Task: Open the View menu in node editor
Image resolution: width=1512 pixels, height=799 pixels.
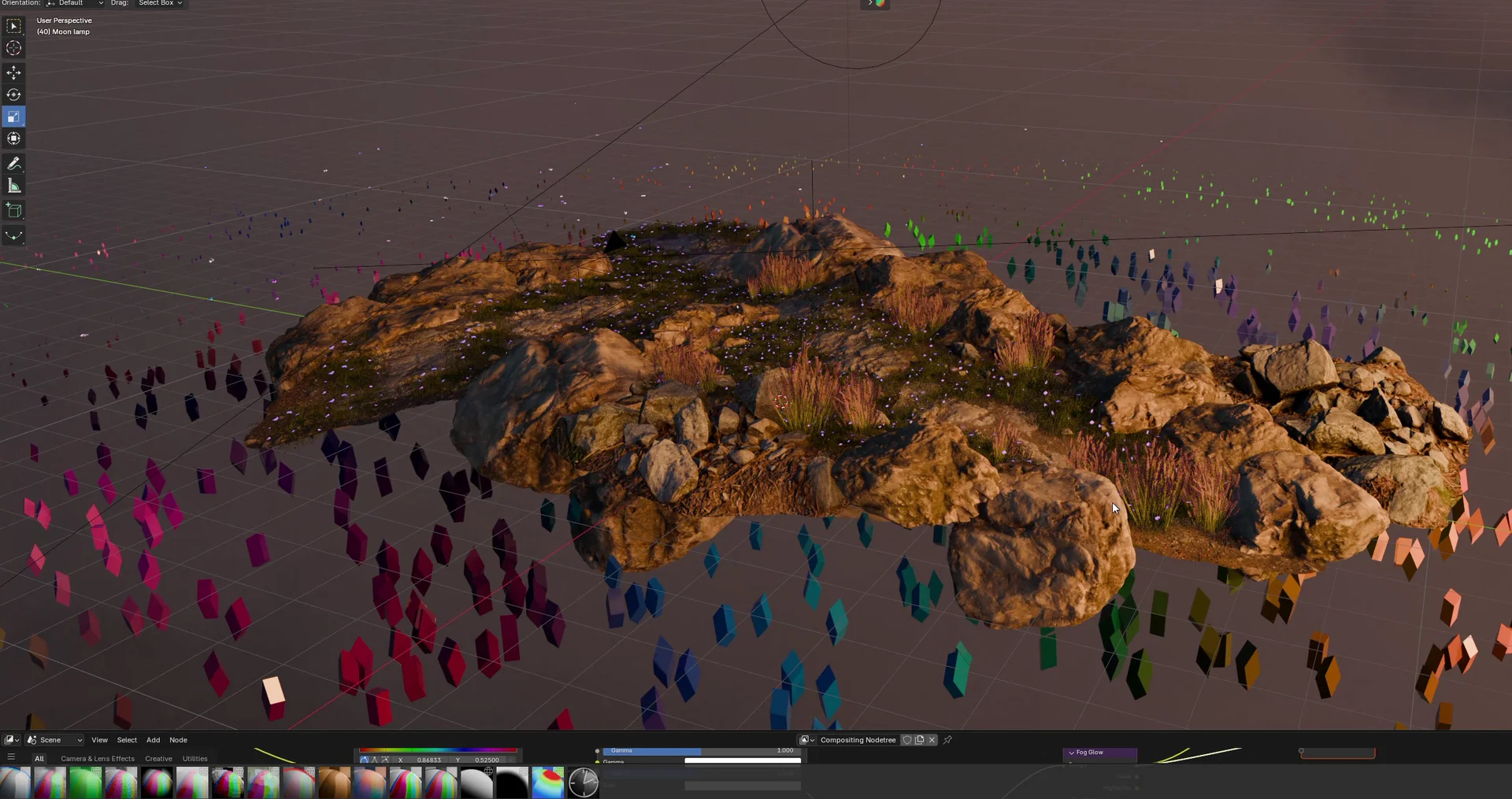Action: tap(99, 740)
